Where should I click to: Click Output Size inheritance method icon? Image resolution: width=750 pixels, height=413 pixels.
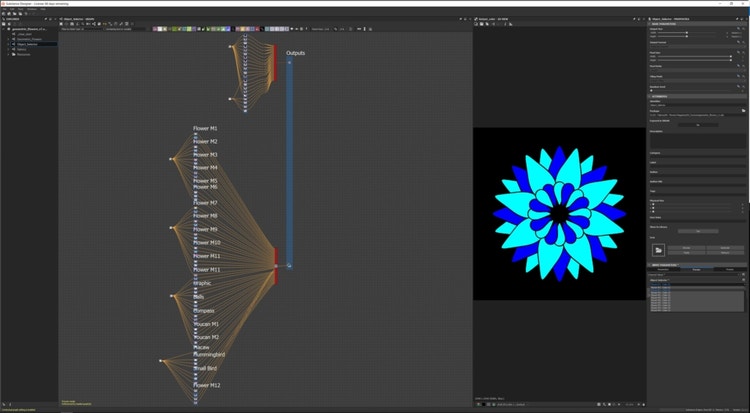pos(738,29)
